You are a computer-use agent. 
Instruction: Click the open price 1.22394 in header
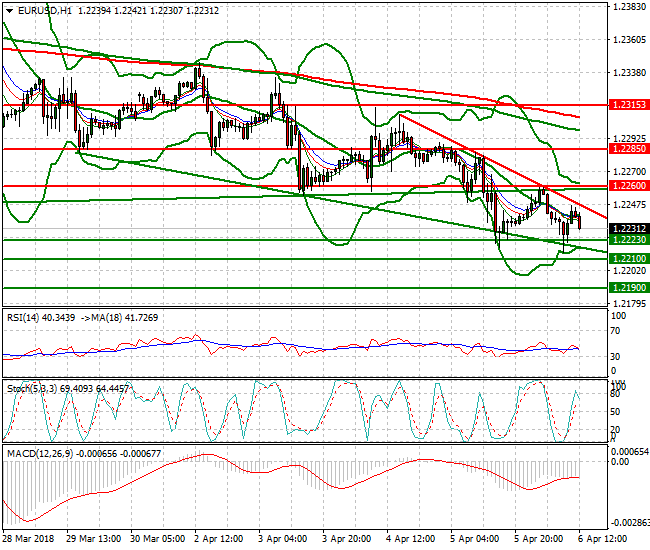point(95,11)
